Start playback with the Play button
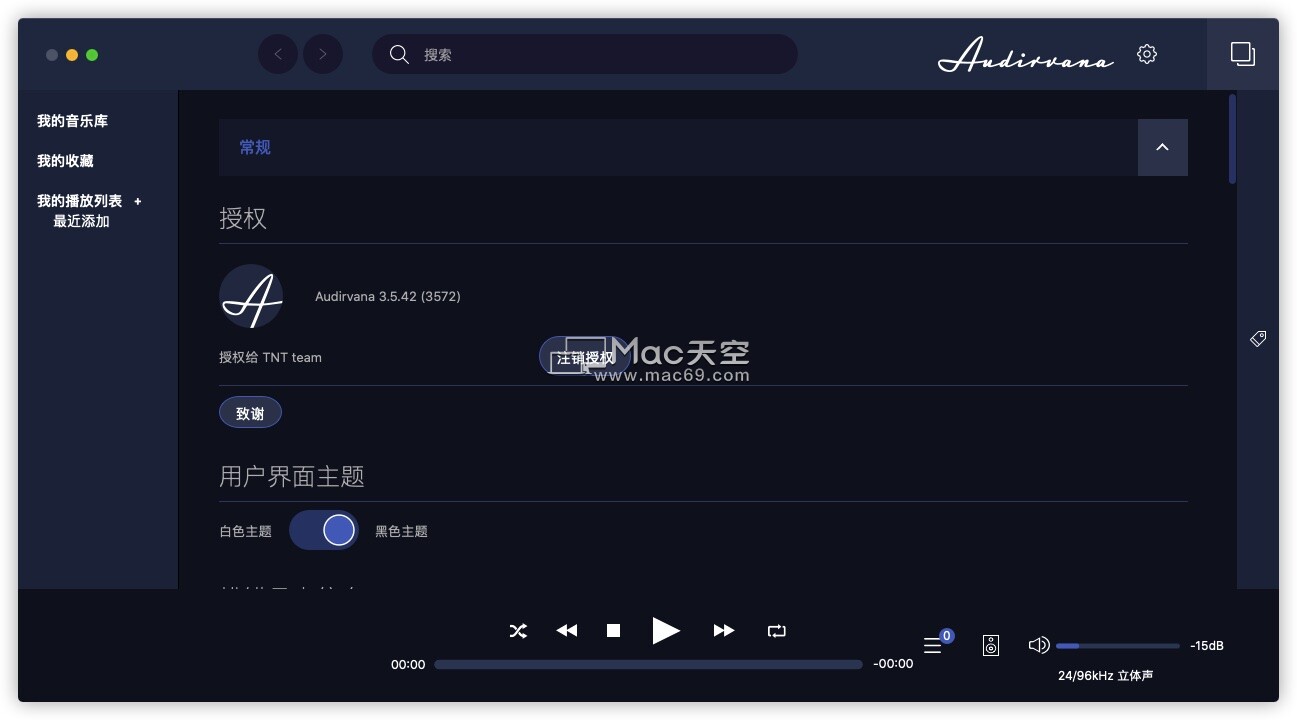This screenshot has height=720, width=1297. click(x=666, y=630)
